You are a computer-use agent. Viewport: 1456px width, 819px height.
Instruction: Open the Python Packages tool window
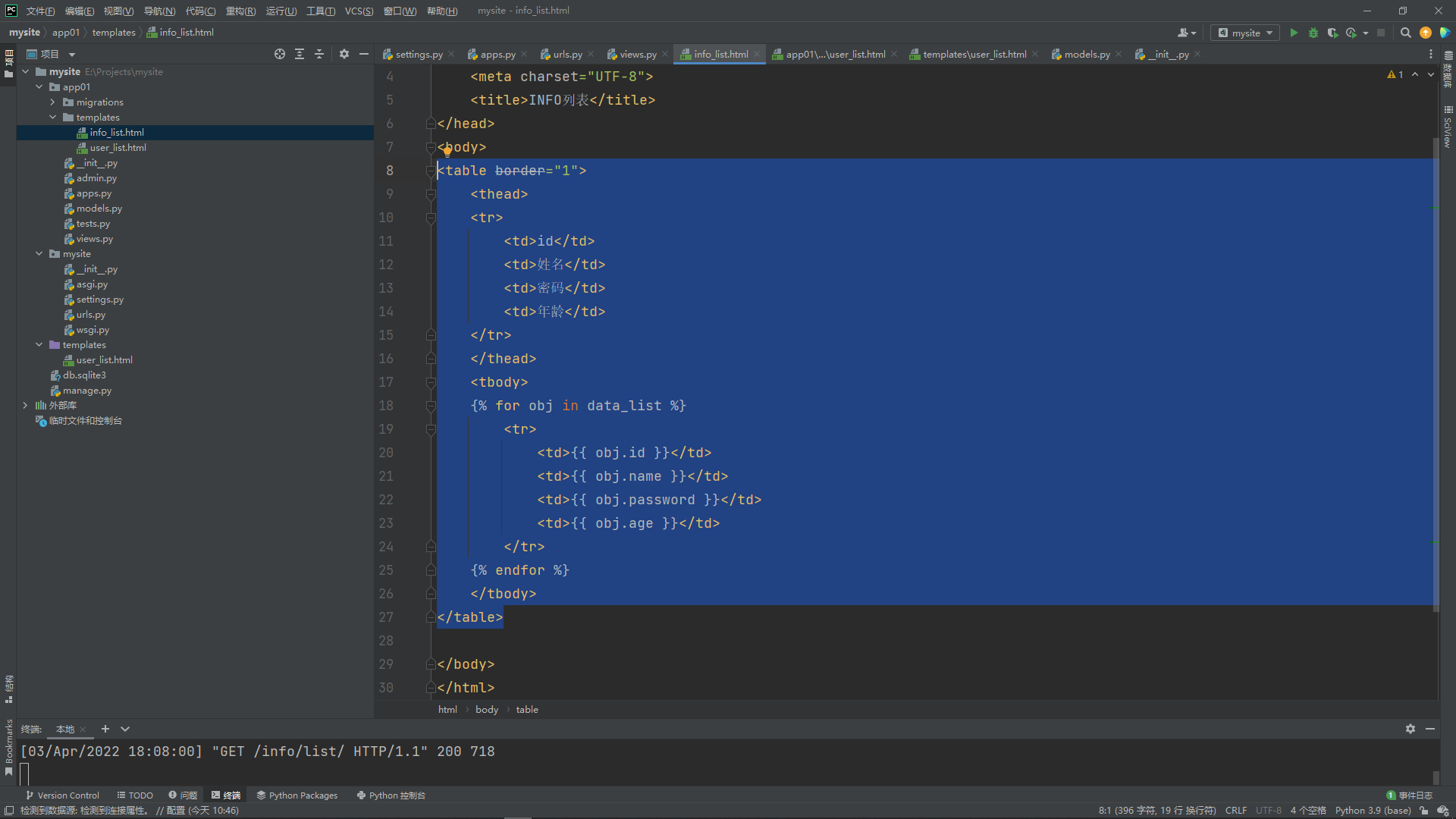coord(297,795)
